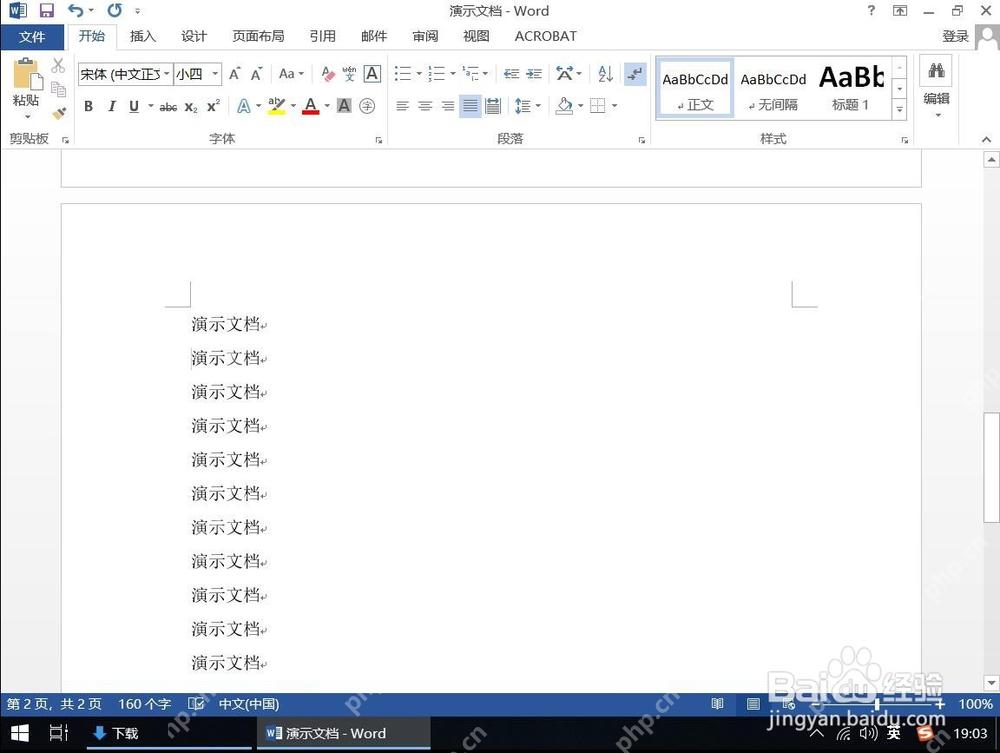The width and height of the screenshot is (1000, 753).
Task: Increase the paragraph indent
Action: click(534, 74)
